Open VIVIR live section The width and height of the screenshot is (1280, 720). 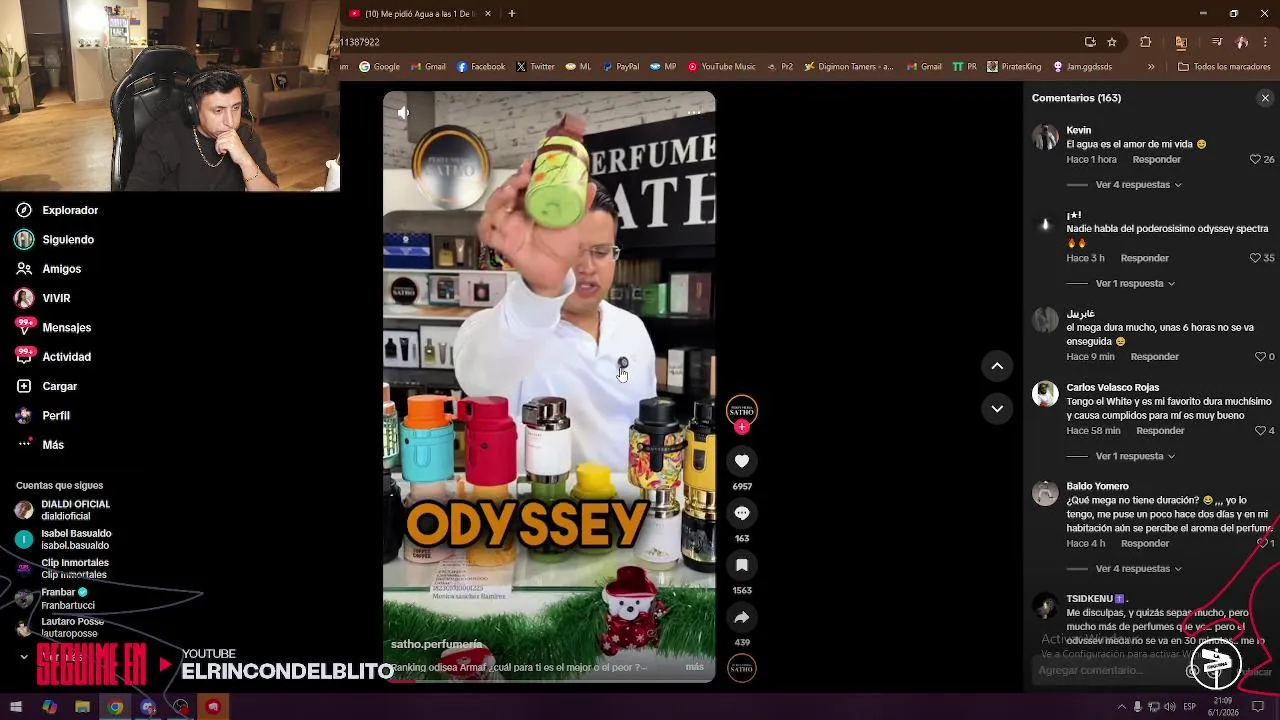pyautogui.click(x=43, y=298)
